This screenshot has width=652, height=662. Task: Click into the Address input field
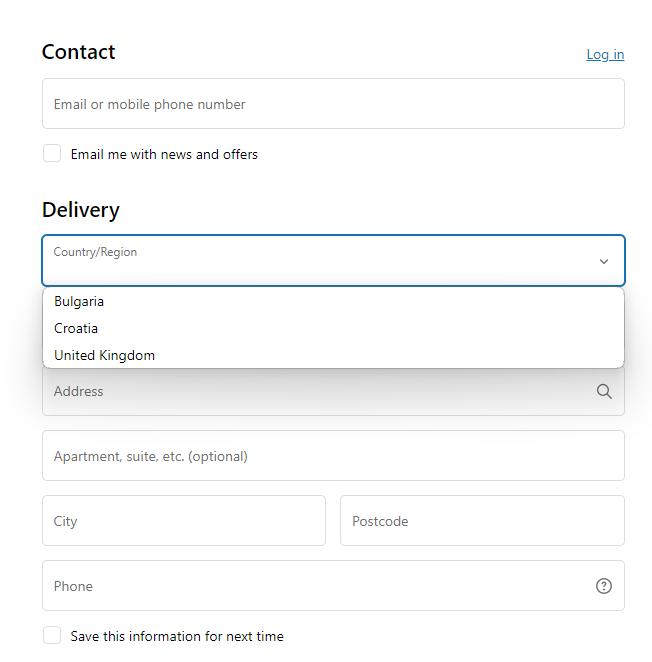[310, 392]
